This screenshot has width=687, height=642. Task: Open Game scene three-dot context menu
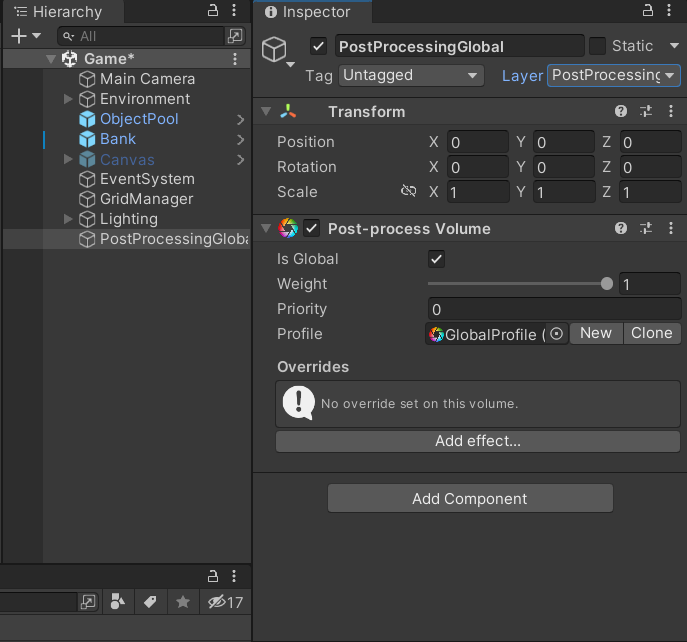click(x=235, y=59)
